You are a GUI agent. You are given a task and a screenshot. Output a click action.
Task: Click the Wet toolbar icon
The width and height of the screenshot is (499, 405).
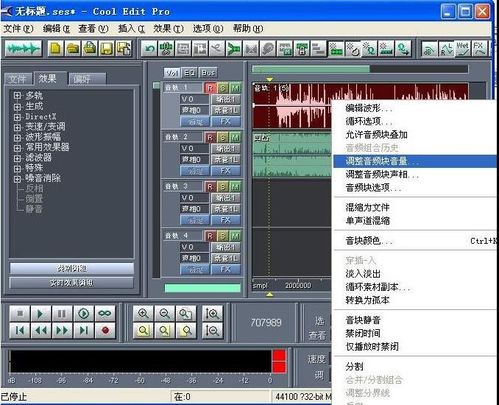463,49
